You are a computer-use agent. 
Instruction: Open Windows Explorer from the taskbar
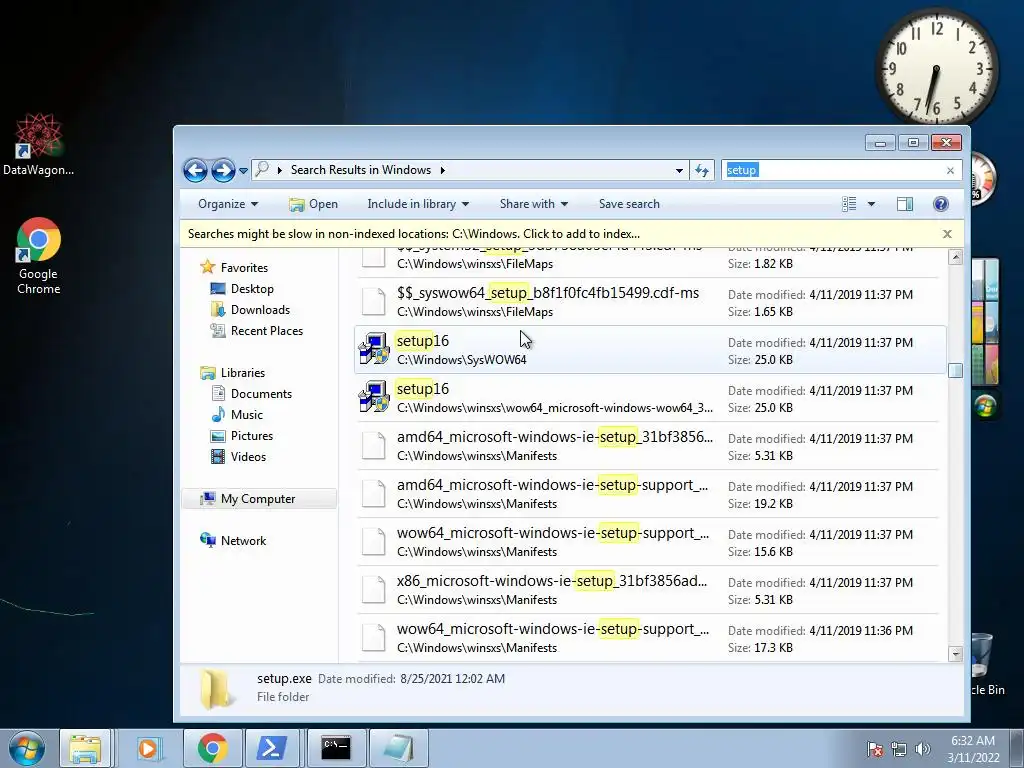coord(86,748)
